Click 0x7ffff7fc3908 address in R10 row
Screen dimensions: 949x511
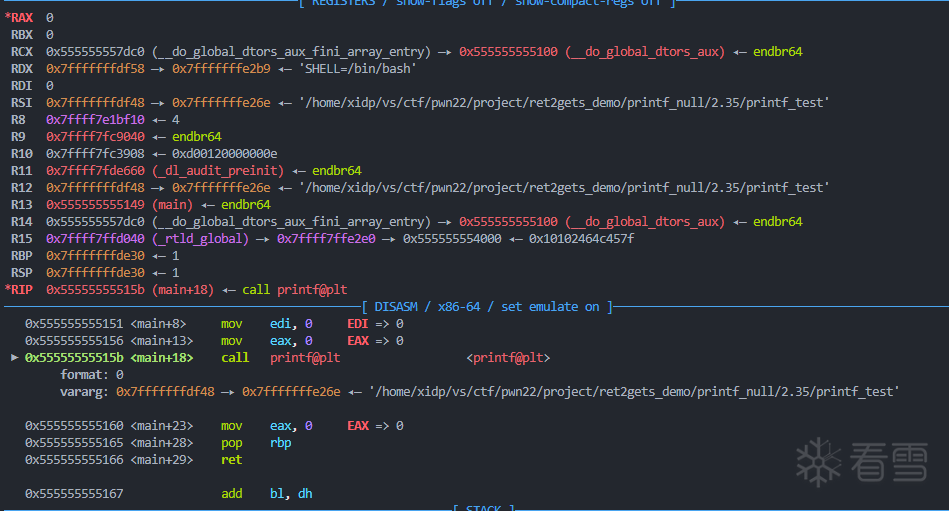pos(95,153)
